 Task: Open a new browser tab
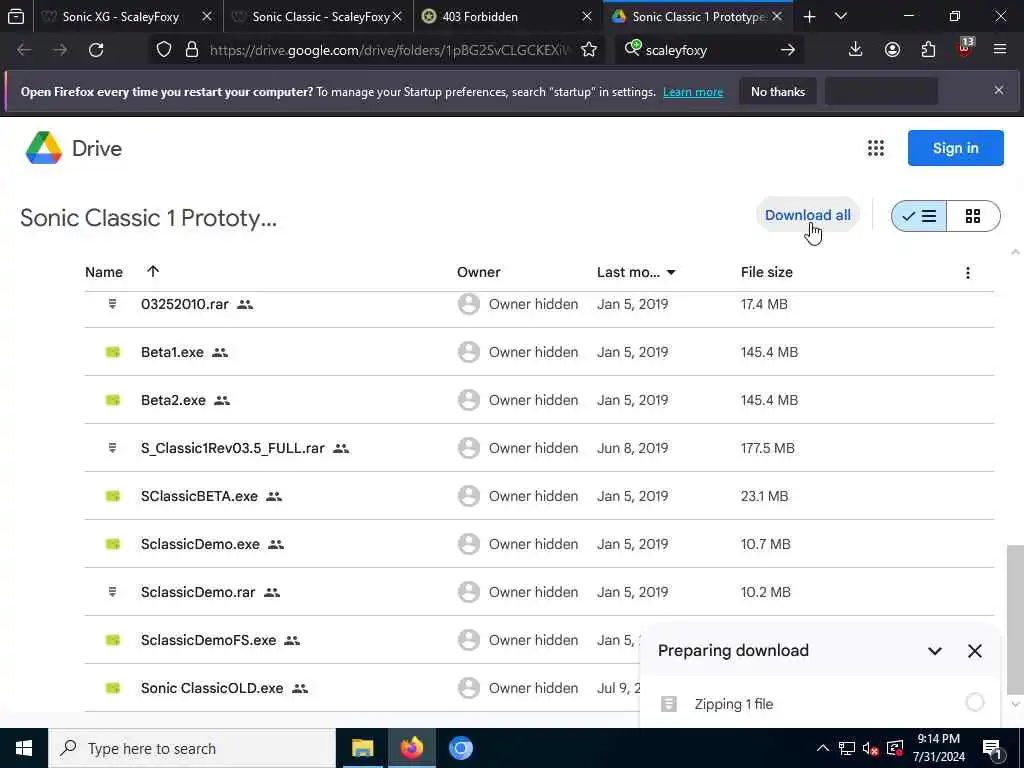(x=809, y=16)
